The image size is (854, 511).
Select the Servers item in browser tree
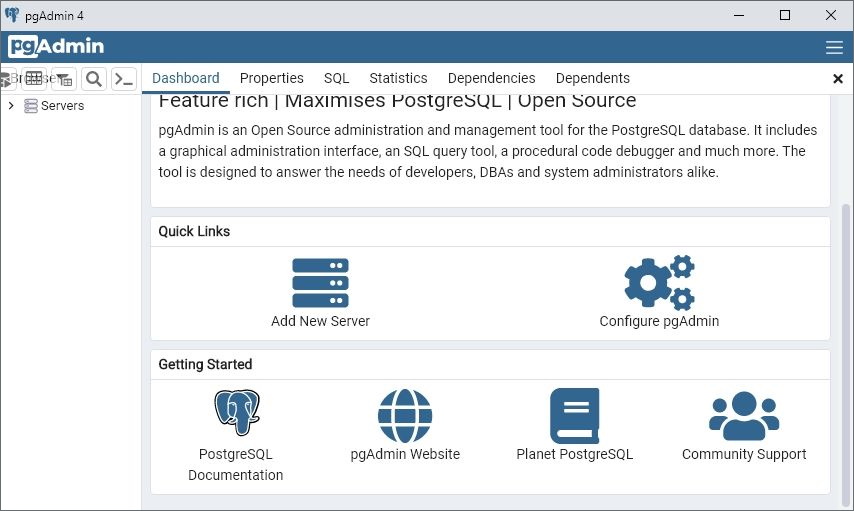[x=62, y=106]
